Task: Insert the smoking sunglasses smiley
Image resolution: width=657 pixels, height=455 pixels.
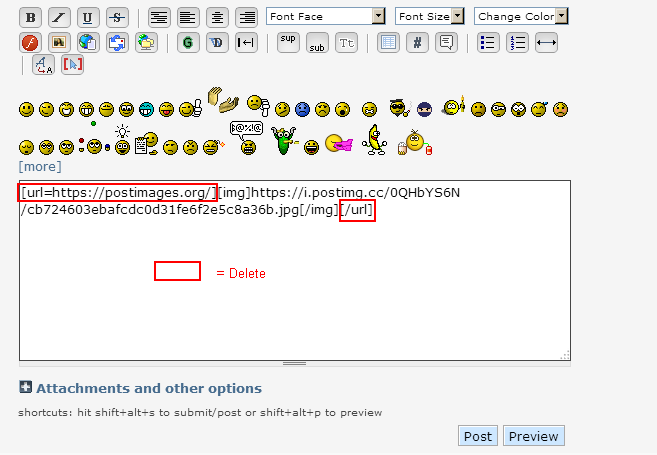Action: [399, 108]
